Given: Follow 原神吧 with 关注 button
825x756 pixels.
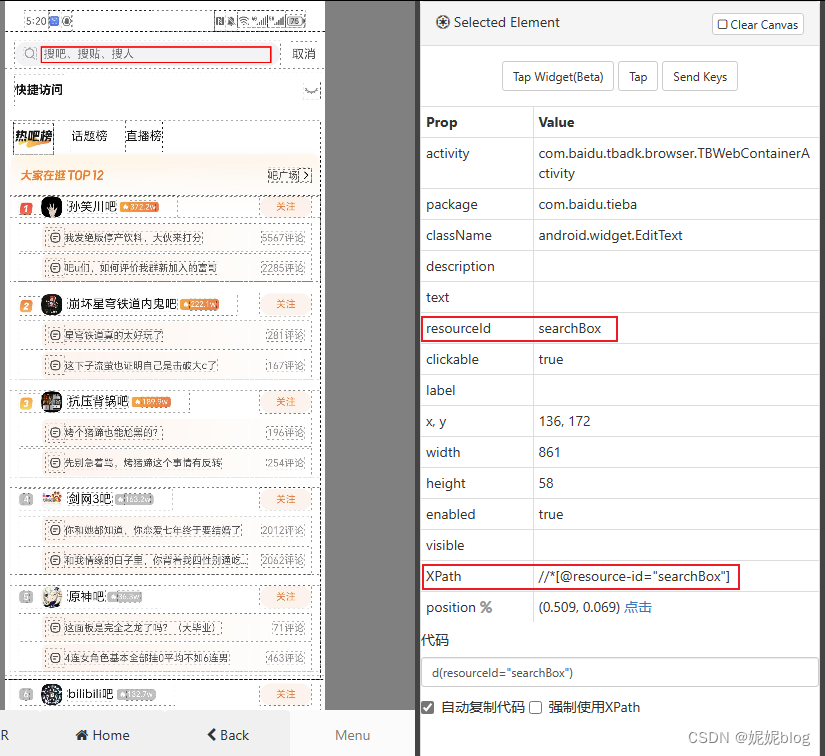Looking at the screenshot, I should coord(286,597).
